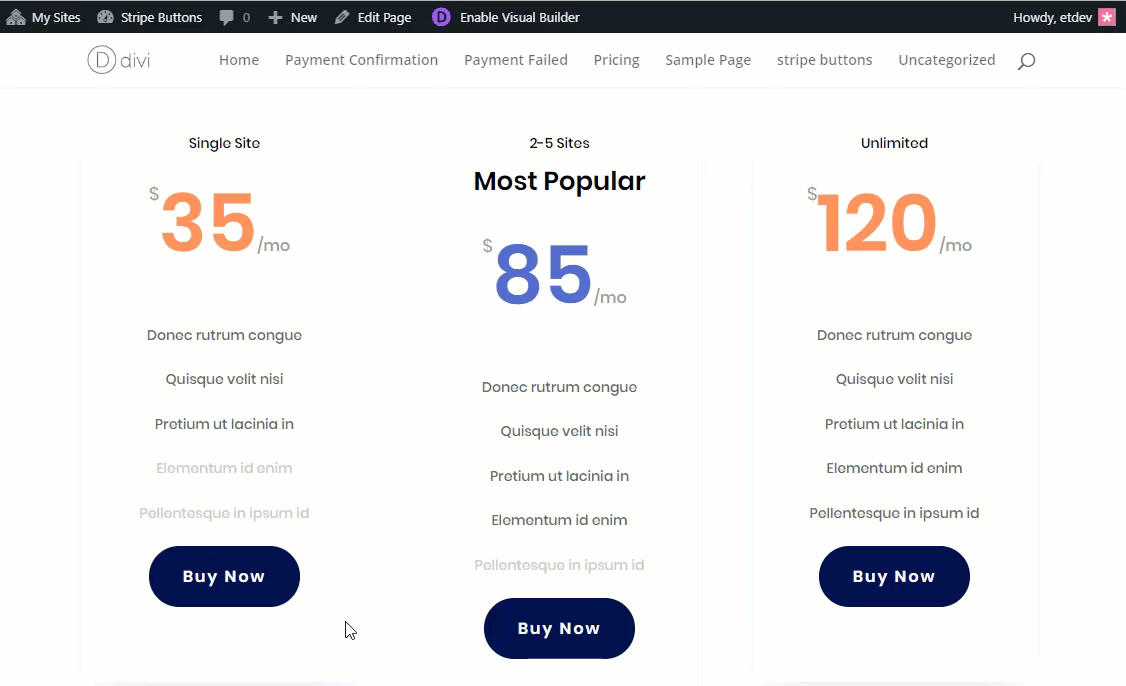Viewport: 1126px width, 686px height.
Task: Navigate to Payment Failed page
Action: click(516, 60)
